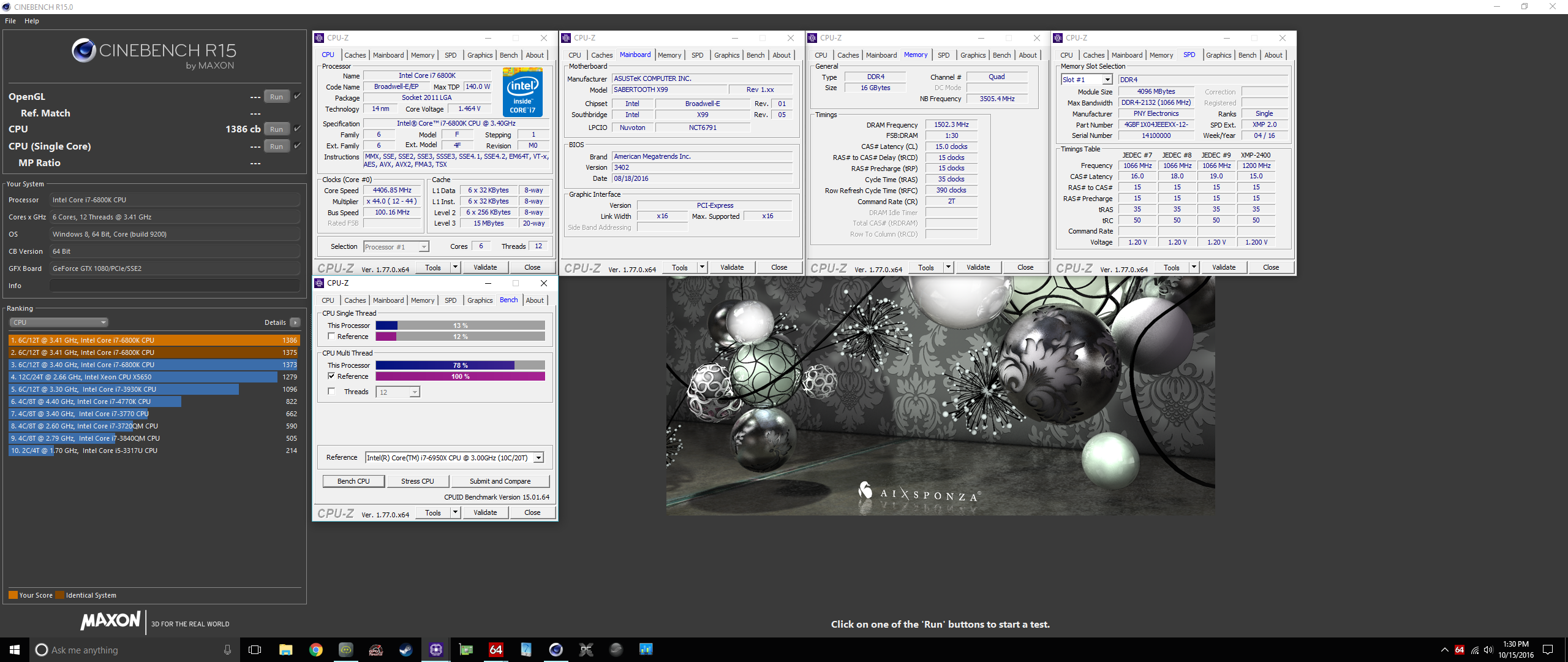Toggle the CPU test checkmark in Cinebench
Viewport: 1568px width, 662px height.
[297, 129]
